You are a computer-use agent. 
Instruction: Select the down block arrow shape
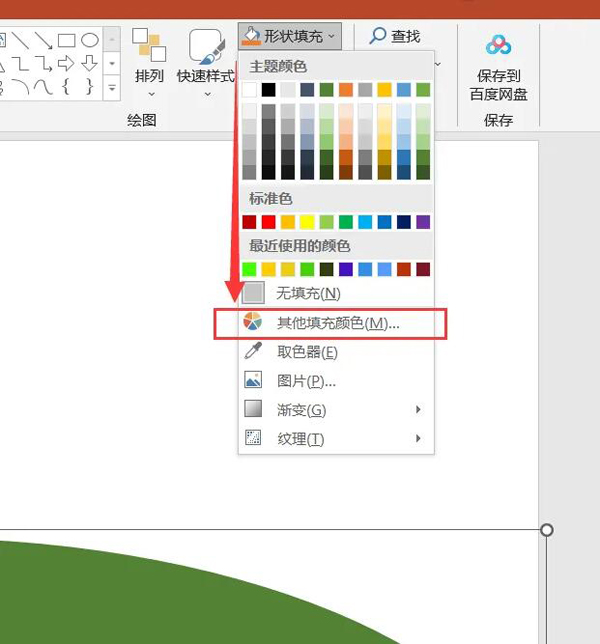point(90,64)
